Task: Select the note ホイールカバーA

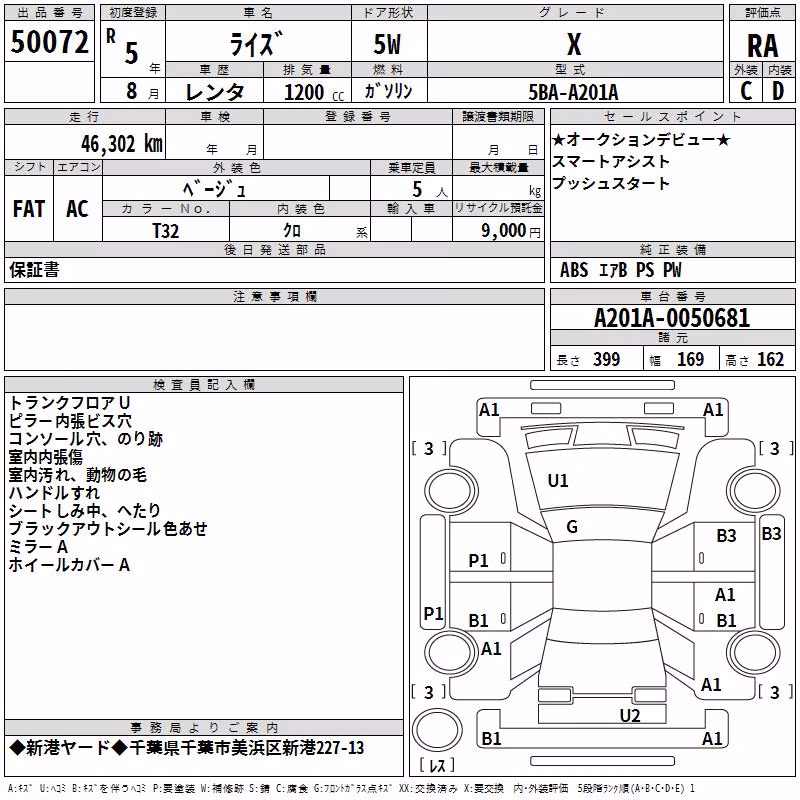Action: [69, 565]
